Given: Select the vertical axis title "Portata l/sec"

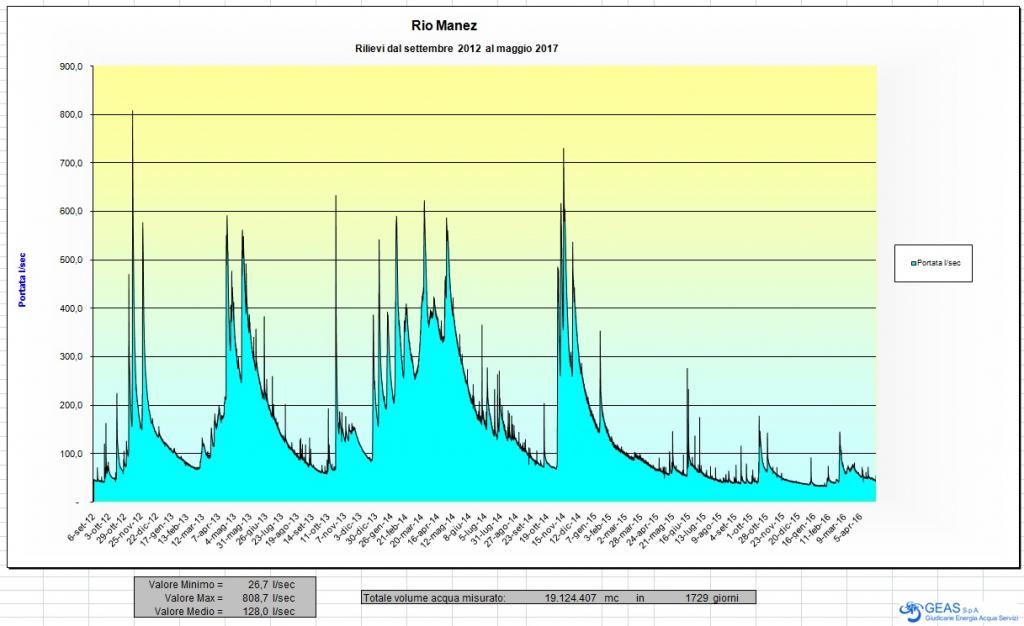Looking at the screenshot, I should click(22, 279).
